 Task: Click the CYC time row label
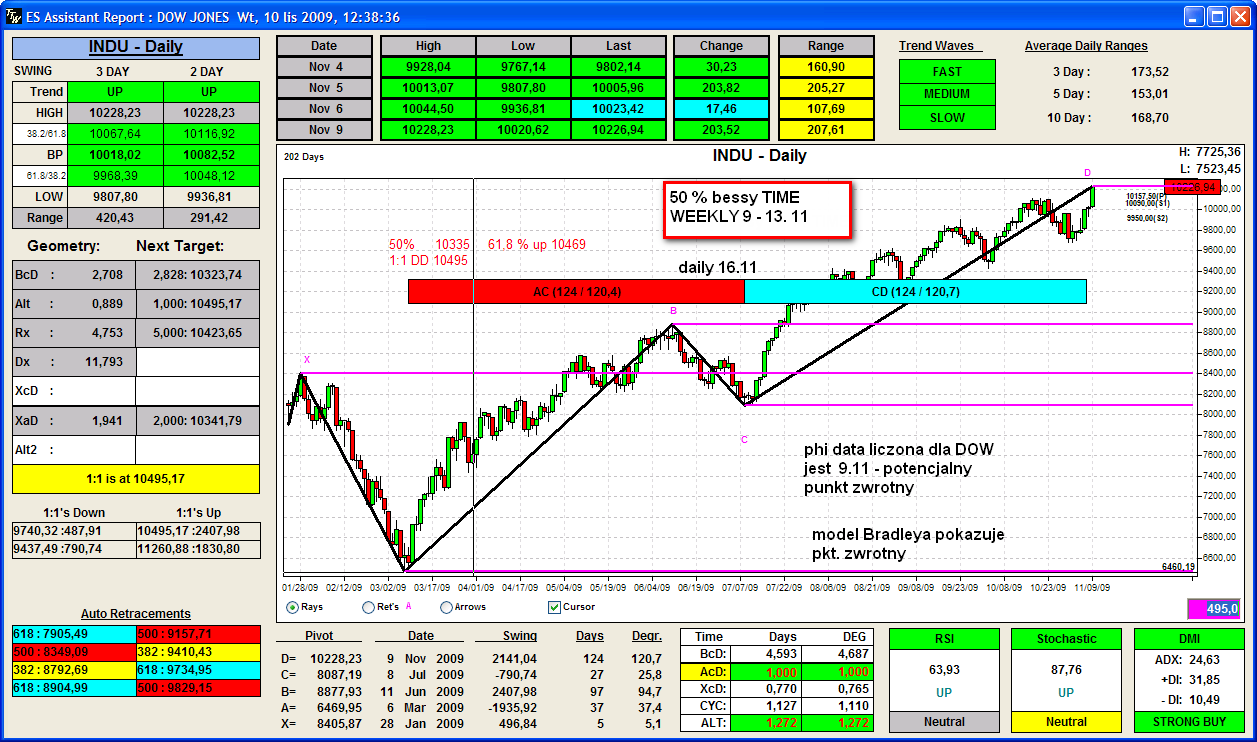[x=708, y=705]
